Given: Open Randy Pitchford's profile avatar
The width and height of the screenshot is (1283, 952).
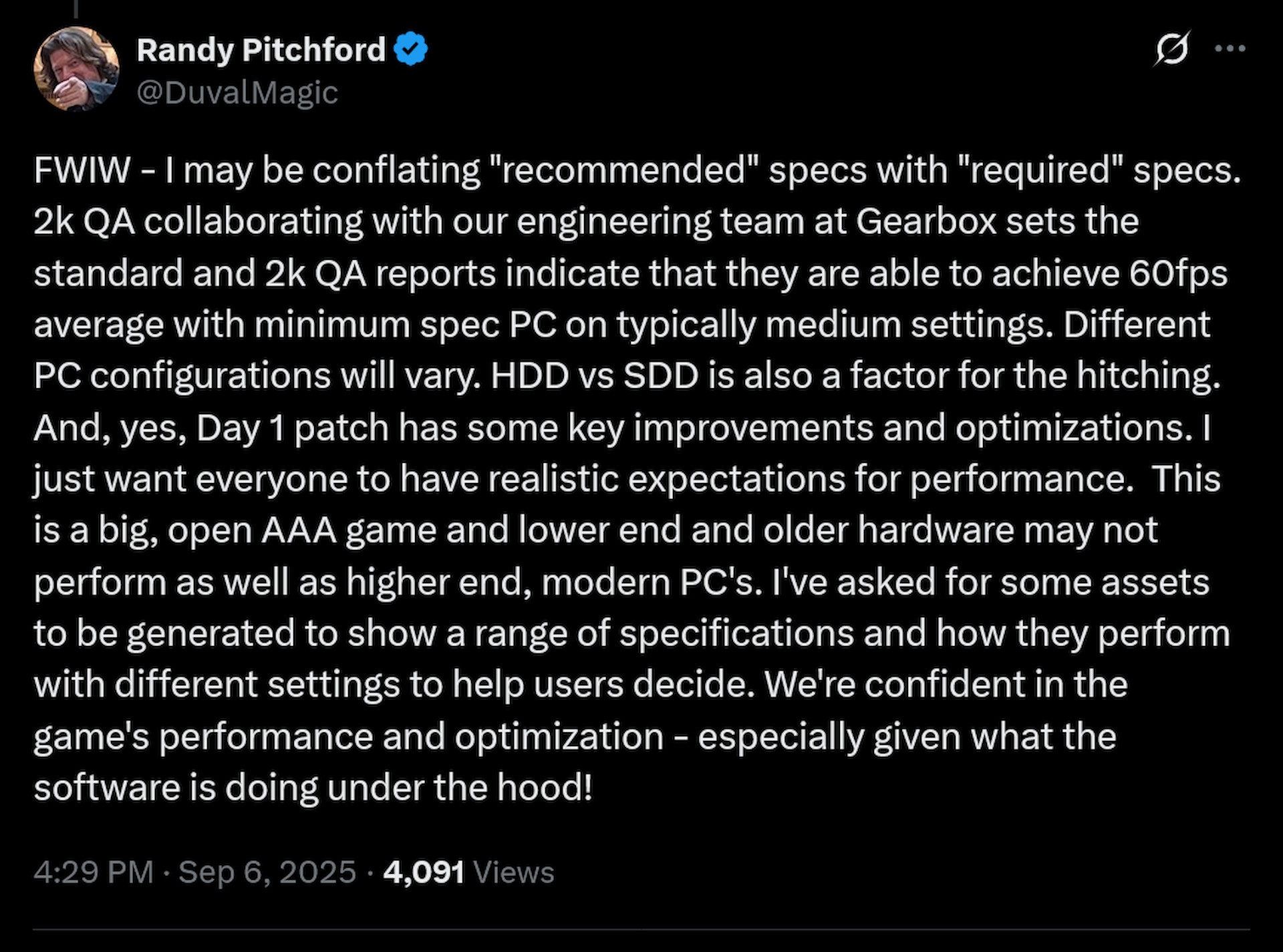Looking at the screenshot, I should tap(76, 69).
